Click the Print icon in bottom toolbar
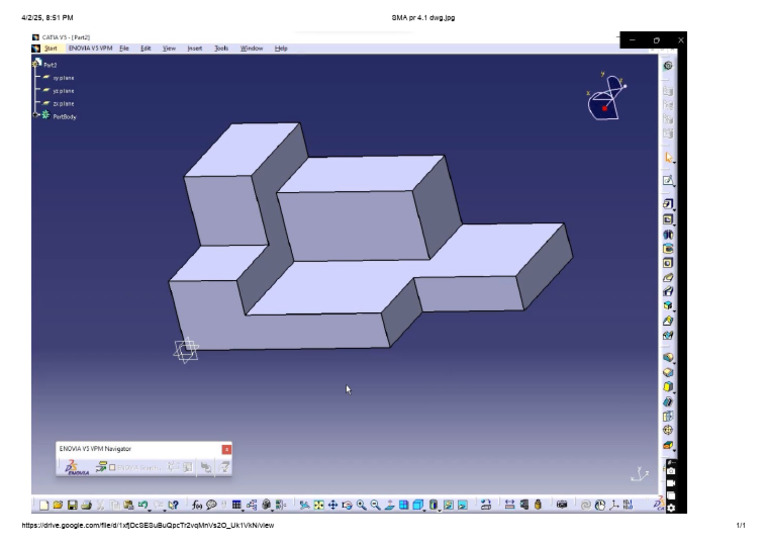Viewport: 768px width, 543px height. (x=86, y=505)
